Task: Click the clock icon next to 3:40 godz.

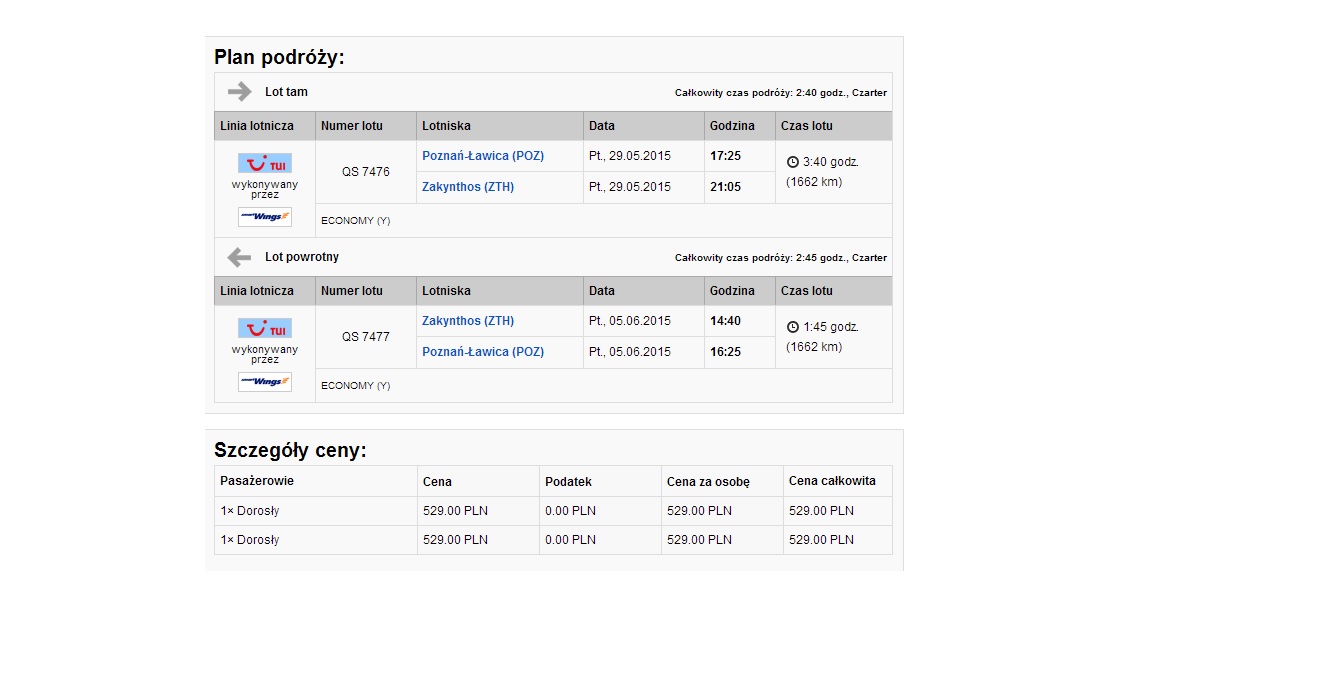Action: coord(793,162)
